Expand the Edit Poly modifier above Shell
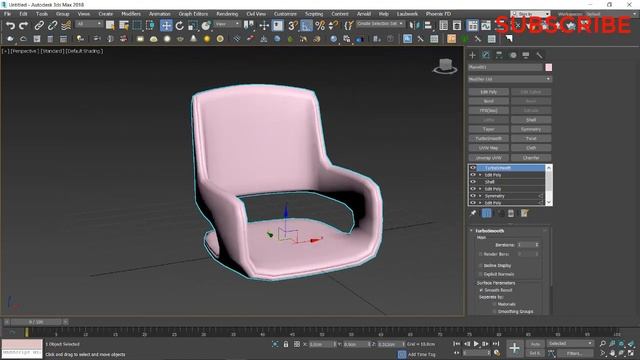 pos(480,175)
